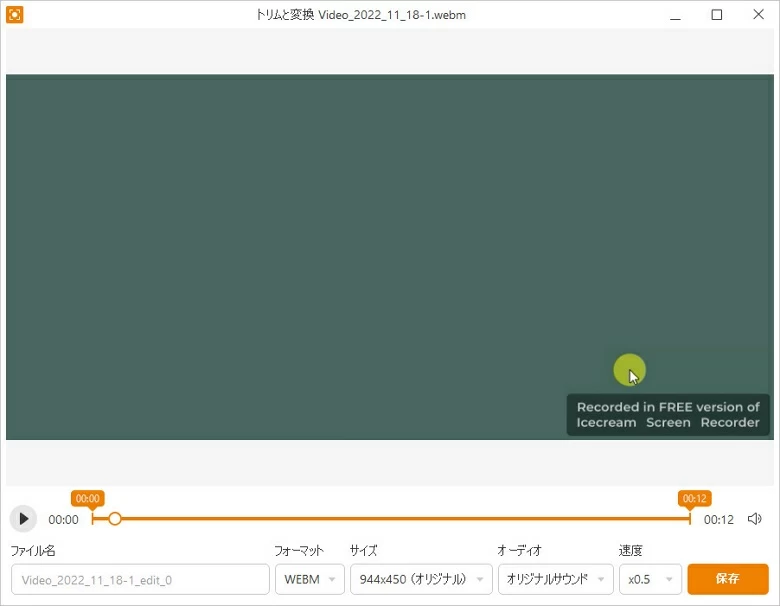Click the total duration 00:12 beside speaker
The width and height of the screenshot is (780, 606).
[x=718, y=520]
